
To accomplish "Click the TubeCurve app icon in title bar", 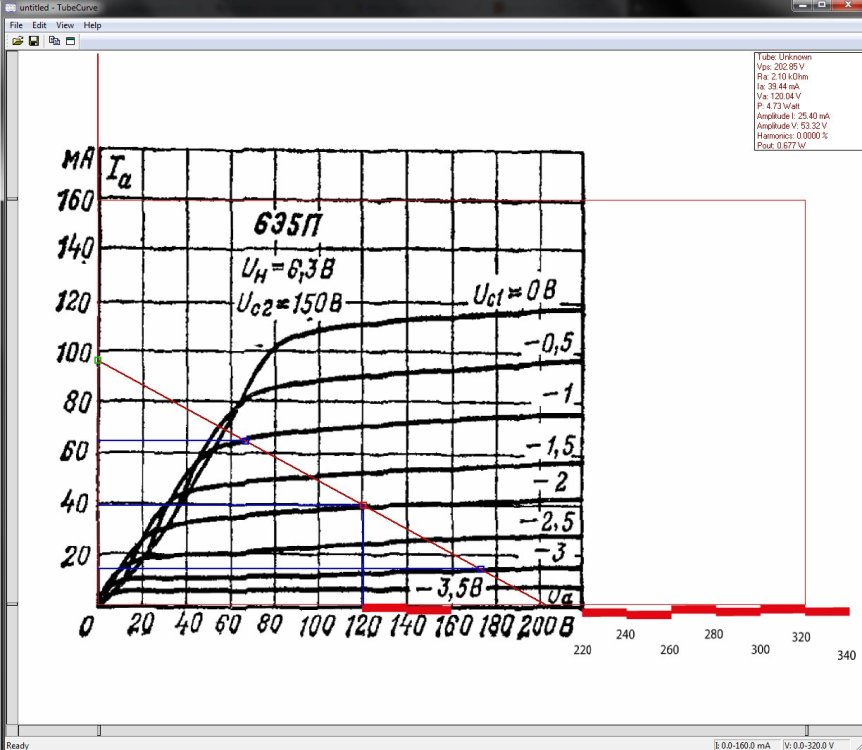I will tap(10, 7).
